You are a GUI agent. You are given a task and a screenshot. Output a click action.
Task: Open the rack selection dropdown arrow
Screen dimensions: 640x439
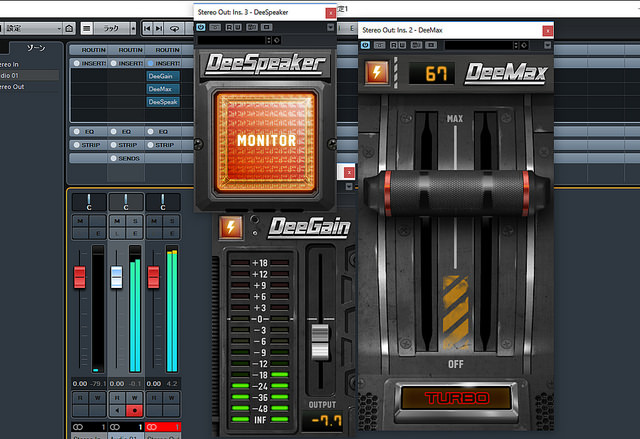tap(133, 28)
